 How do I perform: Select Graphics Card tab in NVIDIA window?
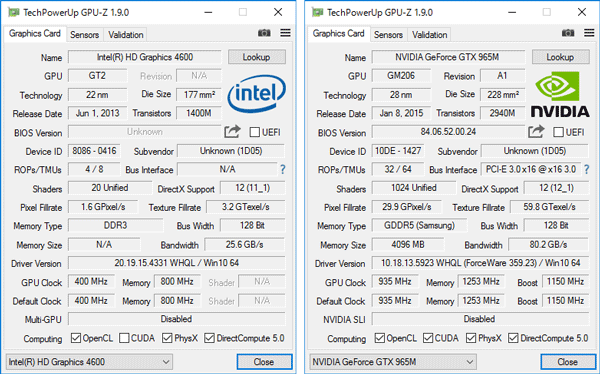(339, 34)
